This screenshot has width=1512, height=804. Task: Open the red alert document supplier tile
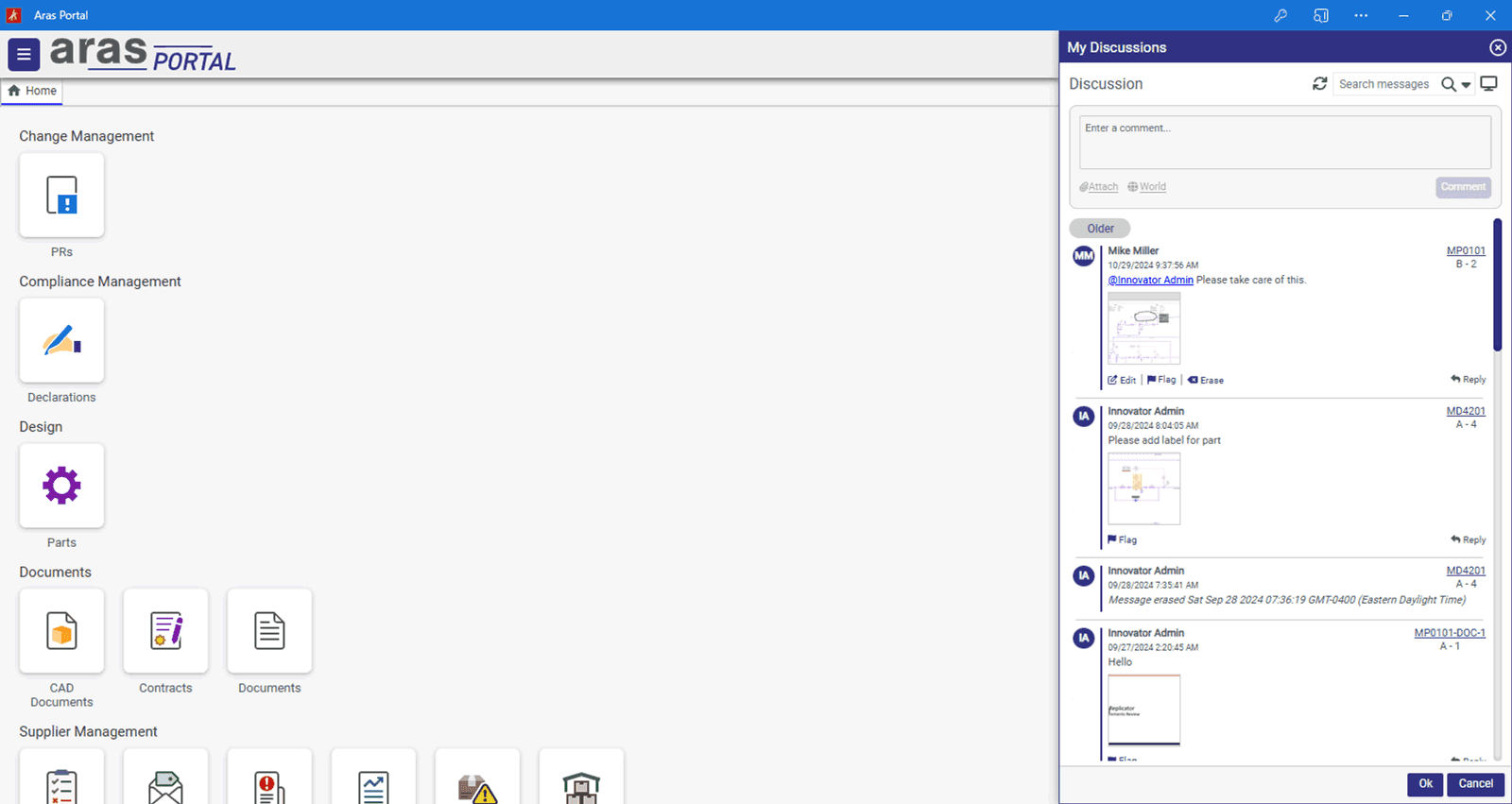tap(269, 777)
